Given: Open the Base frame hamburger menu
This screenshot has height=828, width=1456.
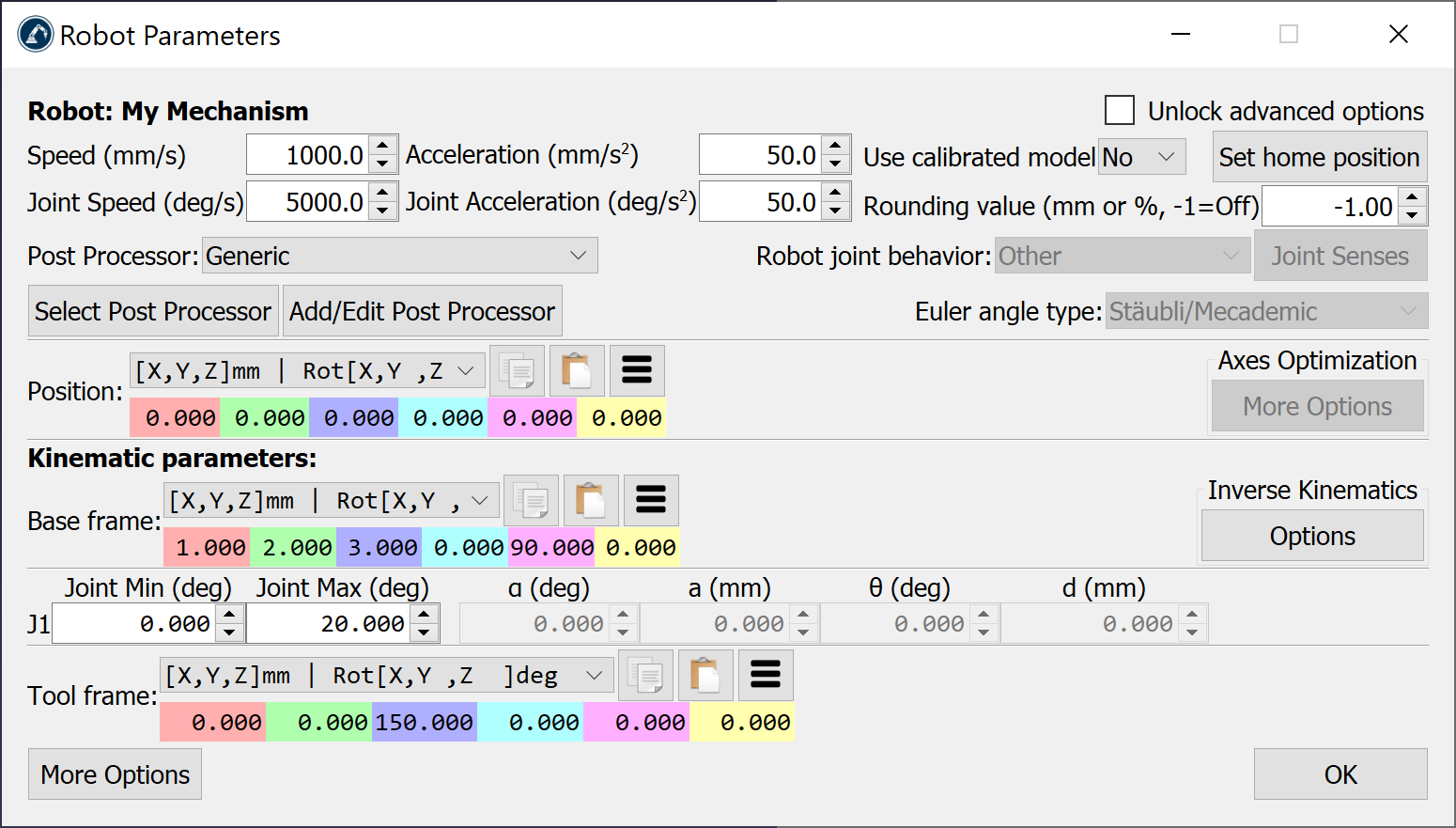Looking at the screenshot, I should click(x=651, y=500).
